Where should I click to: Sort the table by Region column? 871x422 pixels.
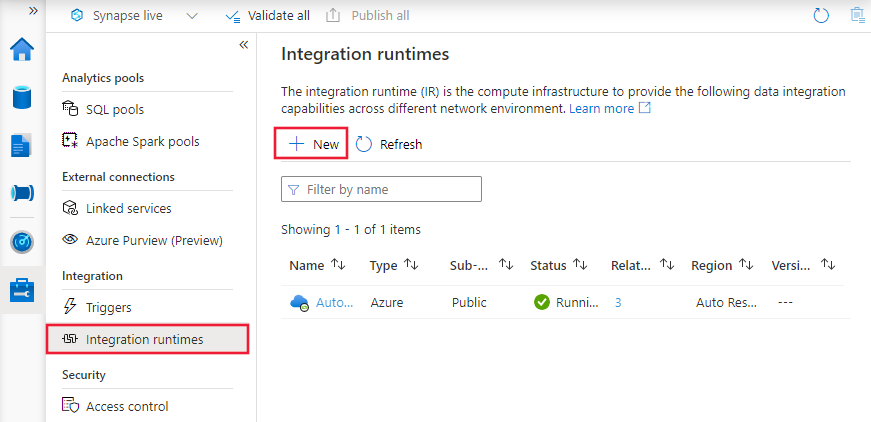746,265
